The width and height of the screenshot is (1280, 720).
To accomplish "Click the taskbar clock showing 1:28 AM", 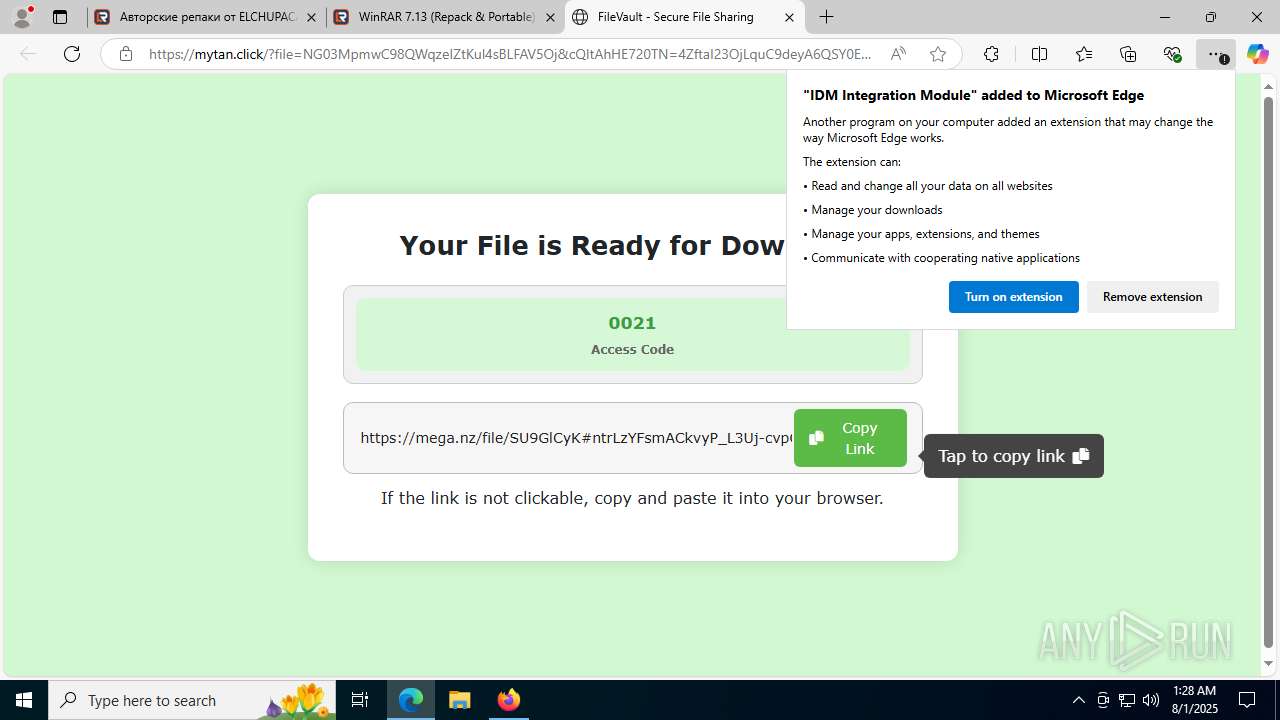I will [1194, 700].
